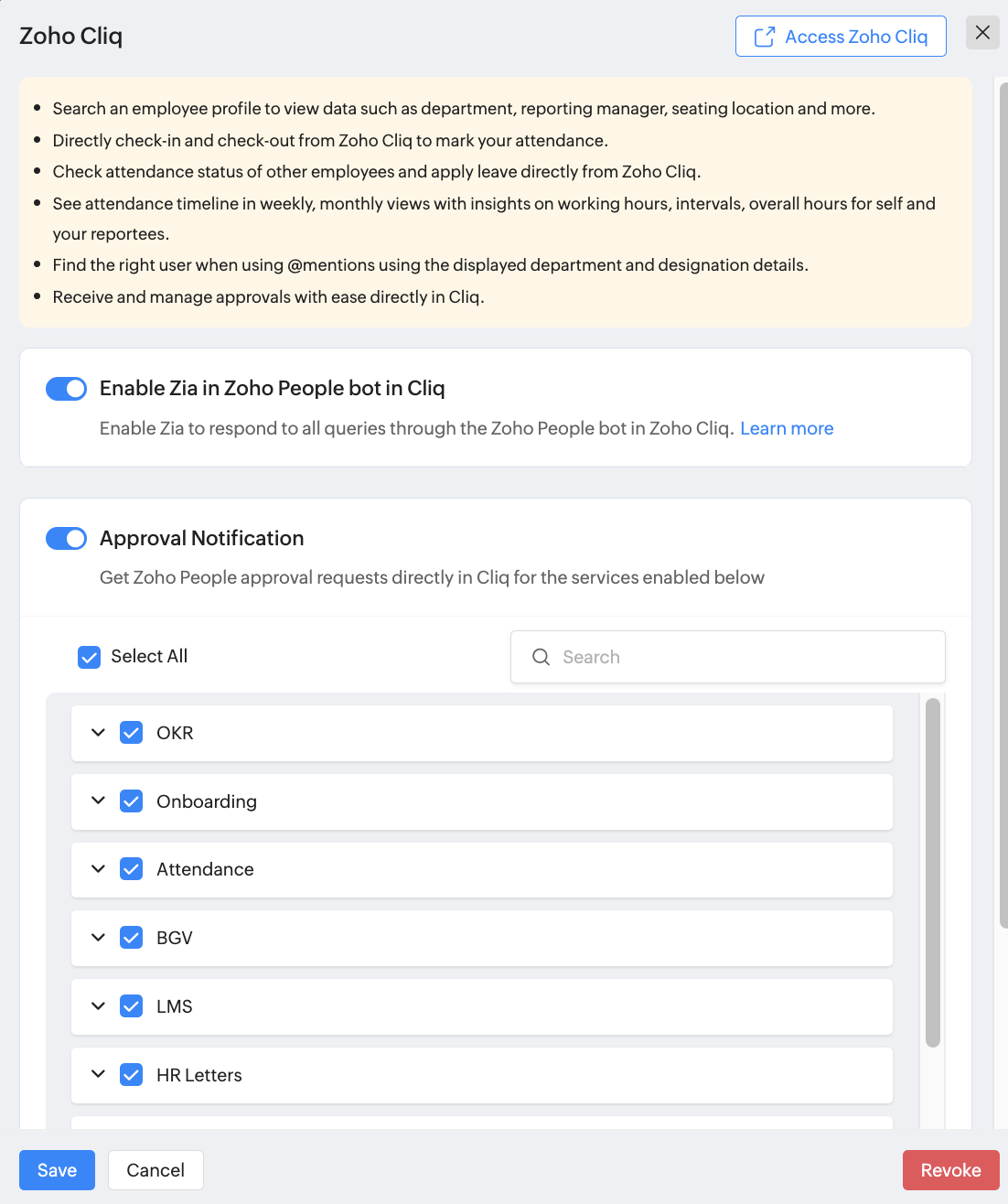Click the Select All label
Screen dimensions: 1008x1204
[x=149, y=656]
